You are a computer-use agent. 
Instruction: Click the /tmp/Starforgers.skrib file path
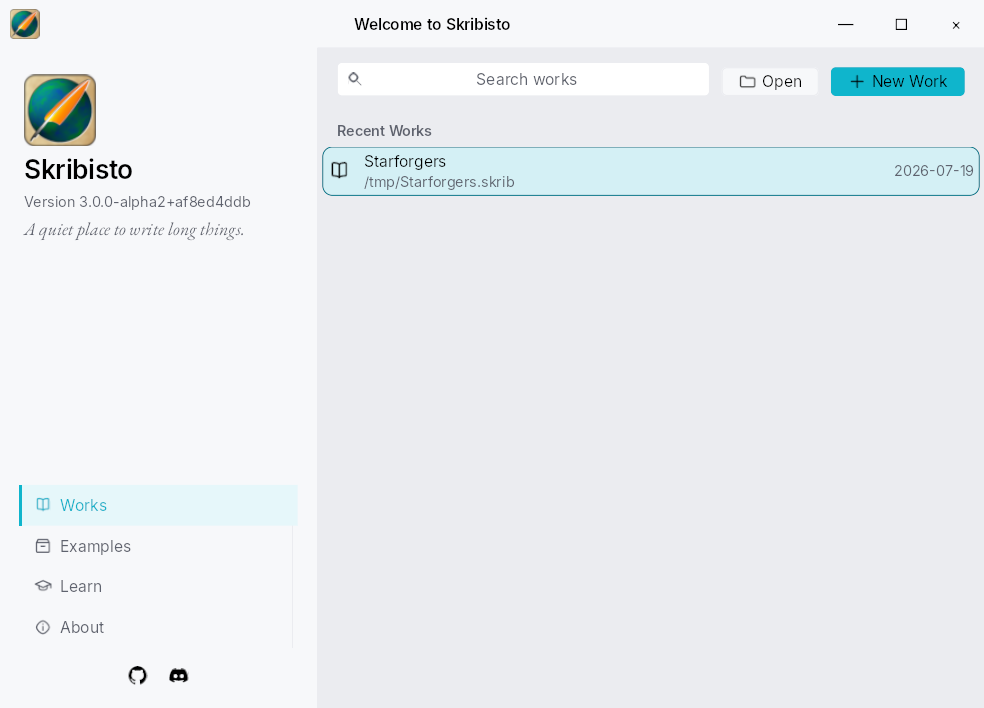tap(439, 182)
